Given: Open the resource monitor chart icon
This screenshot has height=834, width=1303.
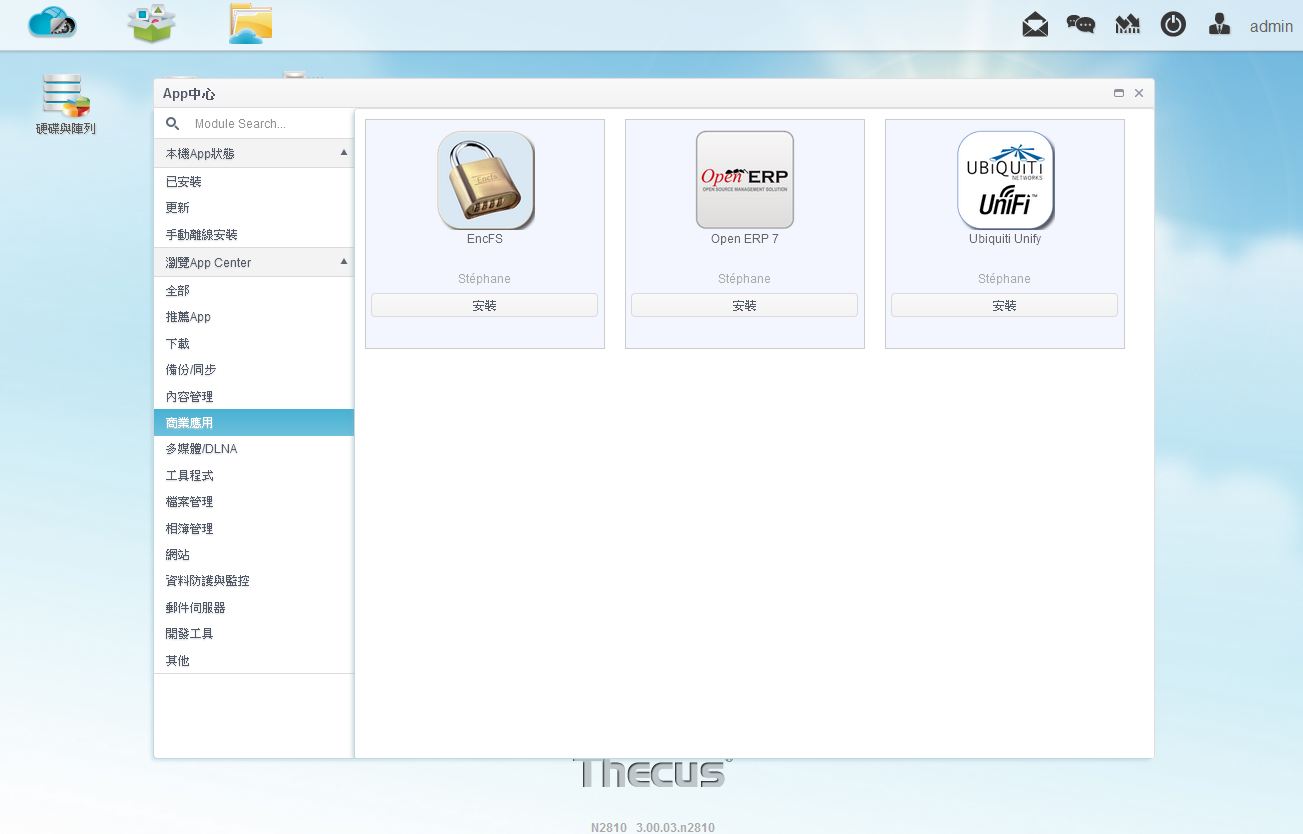Looking at the screenshot, I should [x=1127, y=25].
